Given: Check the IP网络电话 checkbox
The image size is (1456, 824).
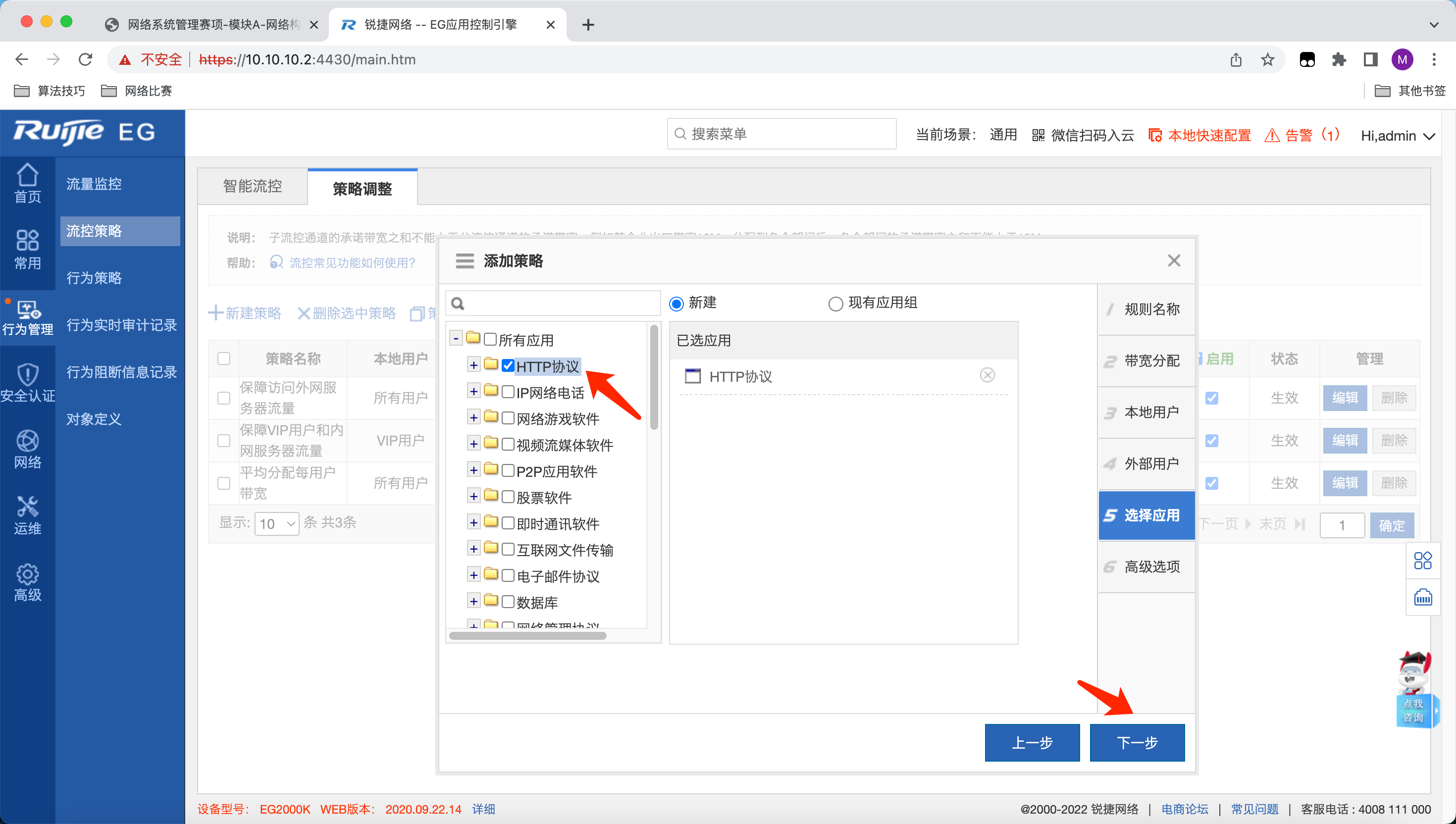Looking at the screenshot, I should point(508,392).
